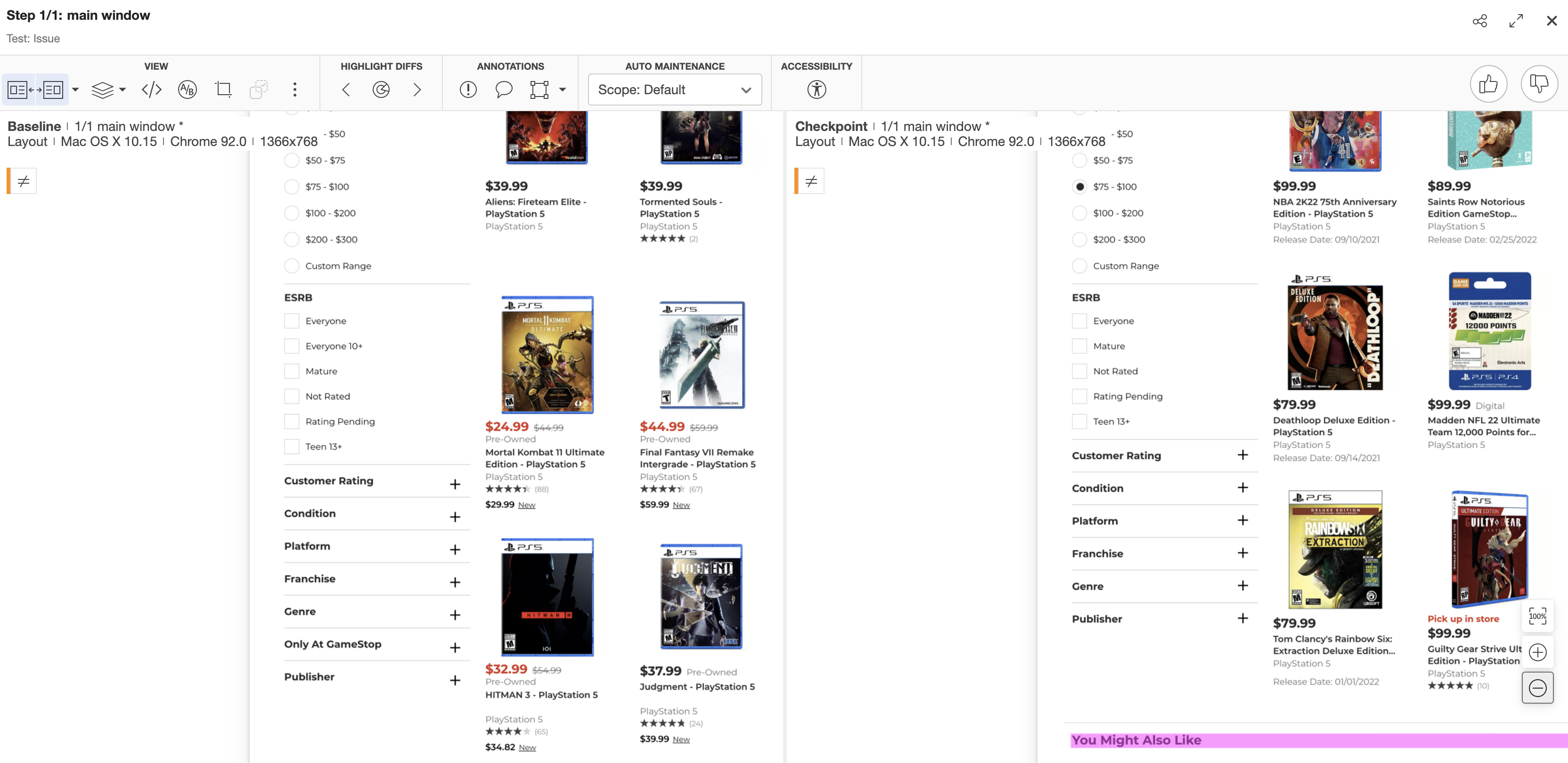The height and width of the screenshot is (763, 1568).
Task: Click the Baseline not-equal diff marker
Action: tap(23, 181)
